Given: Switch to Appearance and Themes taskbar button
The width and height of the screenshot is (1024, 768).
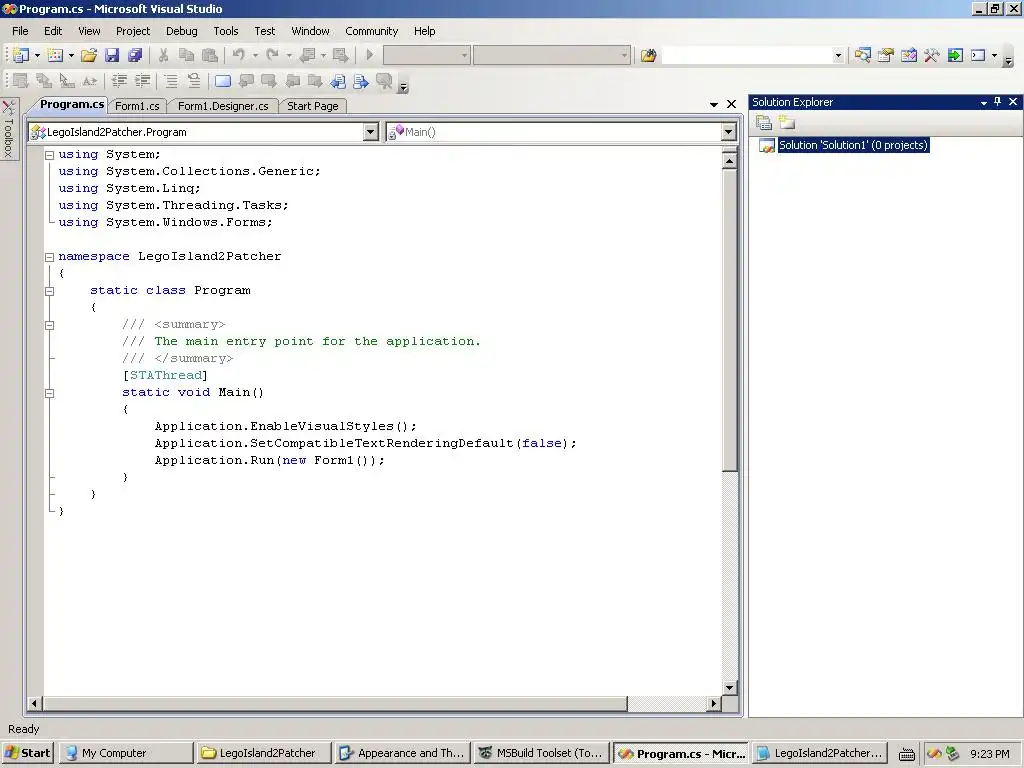Looking at the screenshot, I should [402, 753].
